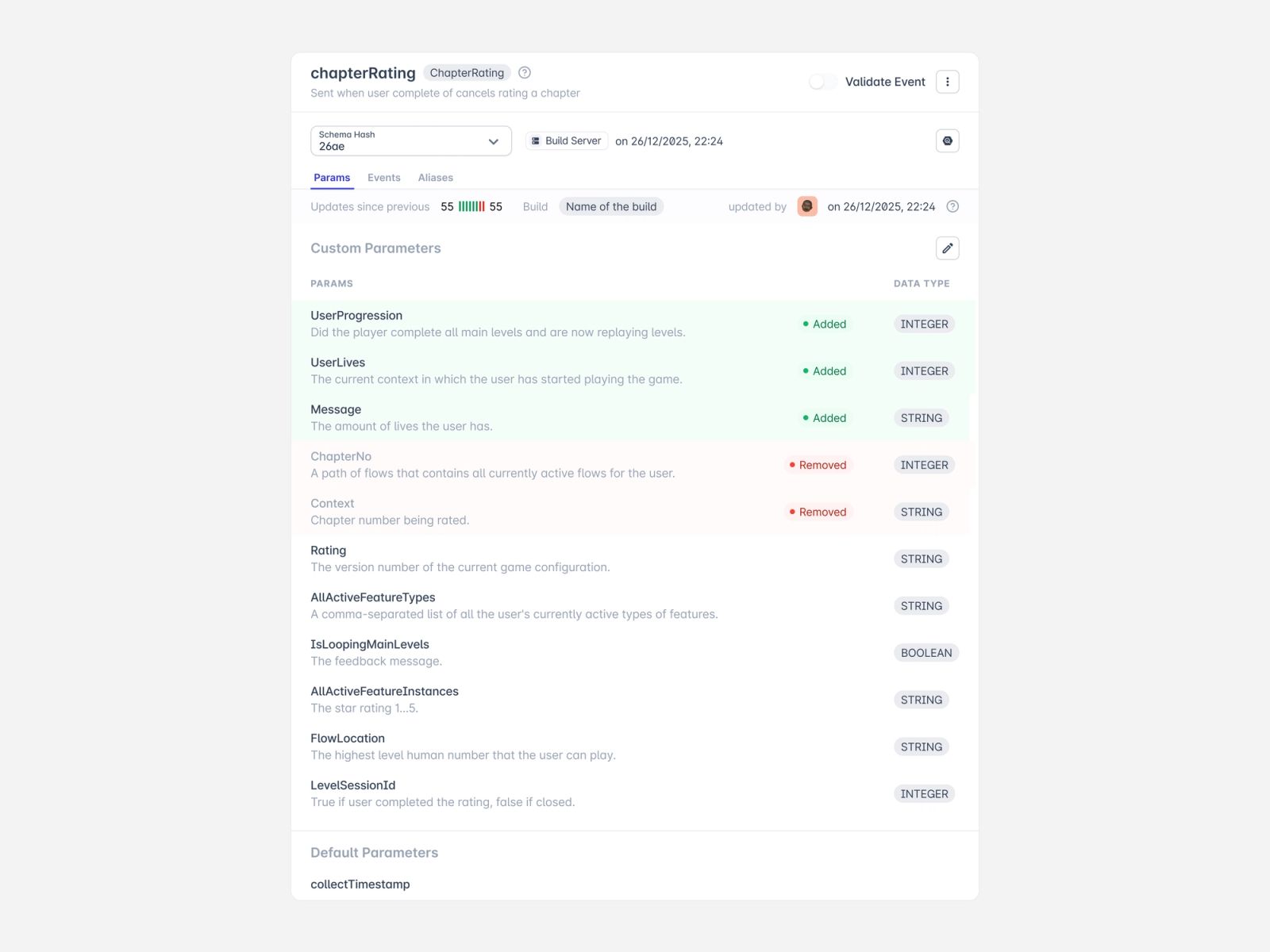Open the Schema Hash dropdown
The height and width of the screenshot is (952, 1270).
click(x=410, y=141)
